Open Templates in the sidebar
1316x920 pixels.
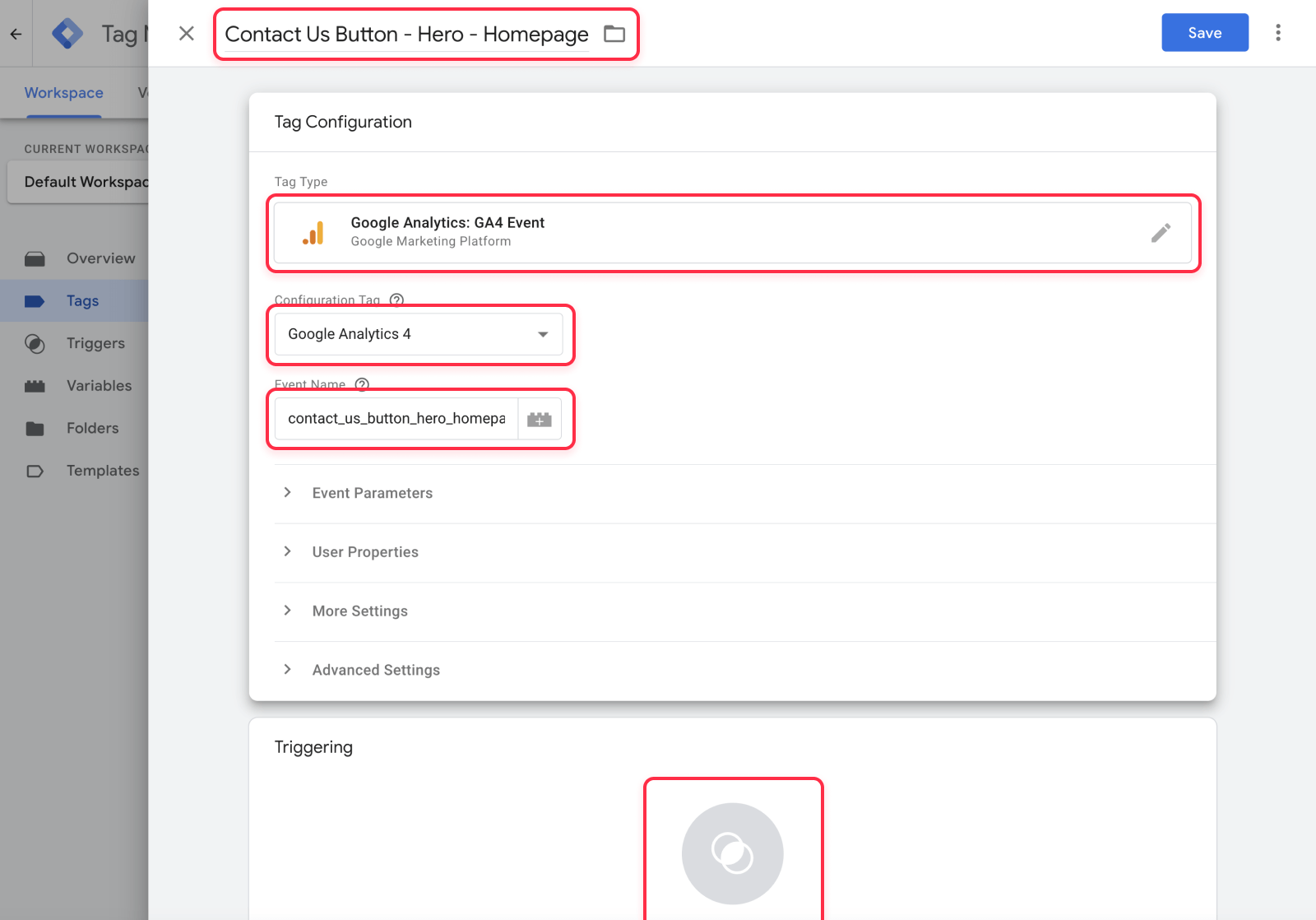click(74, 471)
